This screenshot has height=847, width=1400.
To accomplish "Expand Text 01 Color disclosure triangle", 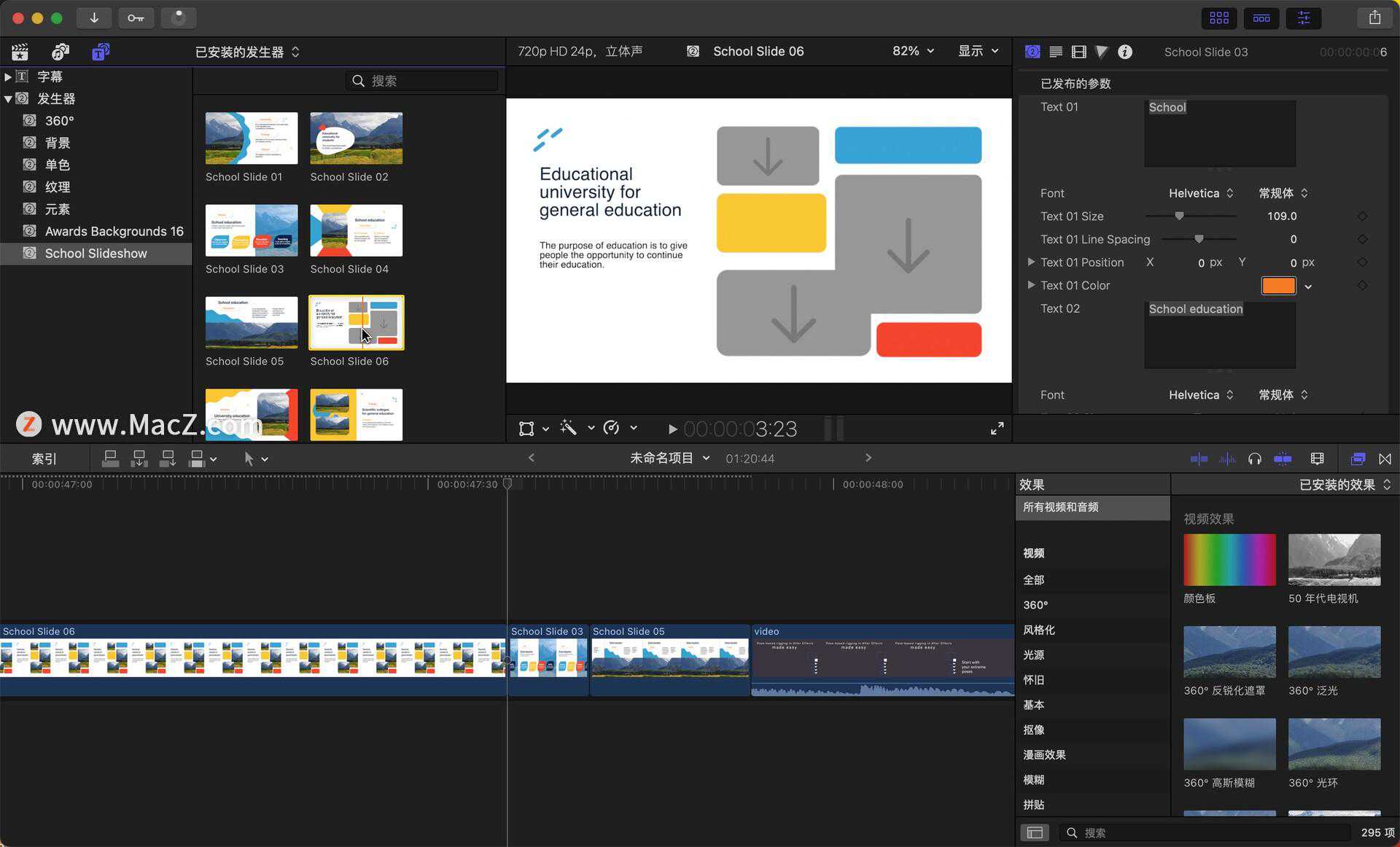I will pos(1030,285).
